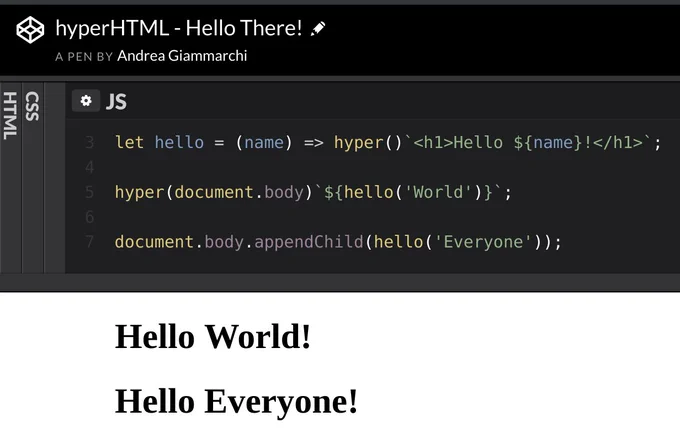Select line number 3 in the gutter
The image size is (680, 448).
(89, 142)
